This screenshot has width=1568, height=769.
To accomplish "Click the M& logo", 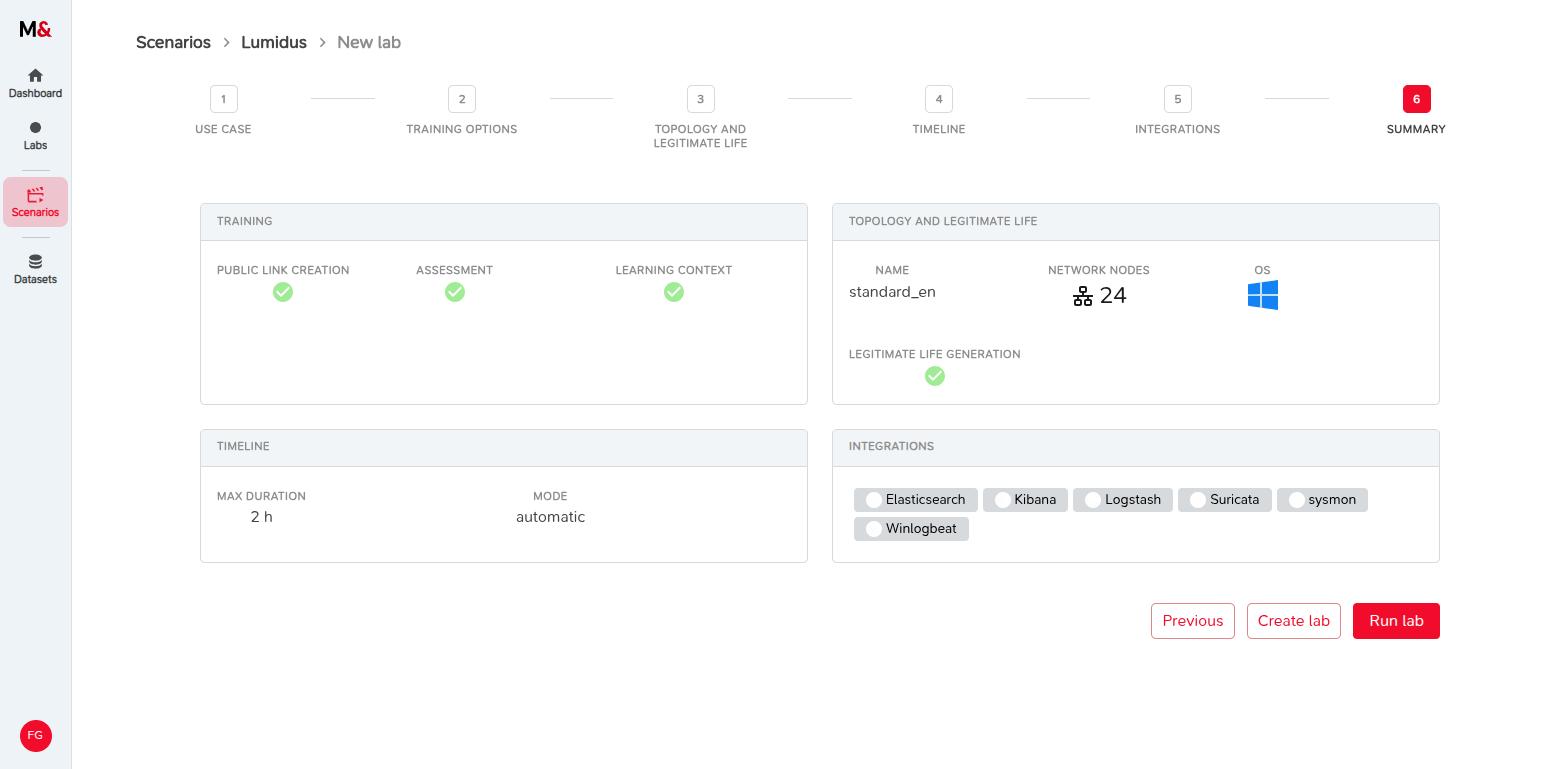I will [x=35, y=29].
